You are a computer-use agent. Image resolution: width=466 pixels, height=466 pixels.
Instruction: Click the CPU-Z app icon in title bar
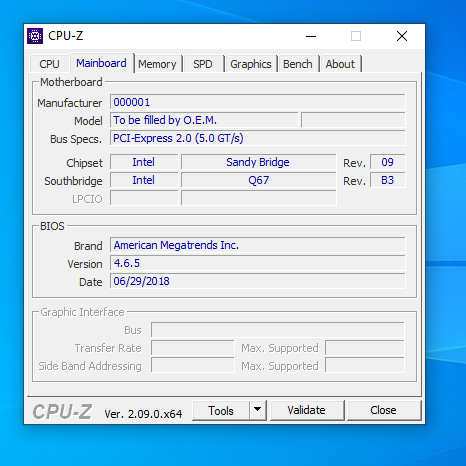[35, 36]
